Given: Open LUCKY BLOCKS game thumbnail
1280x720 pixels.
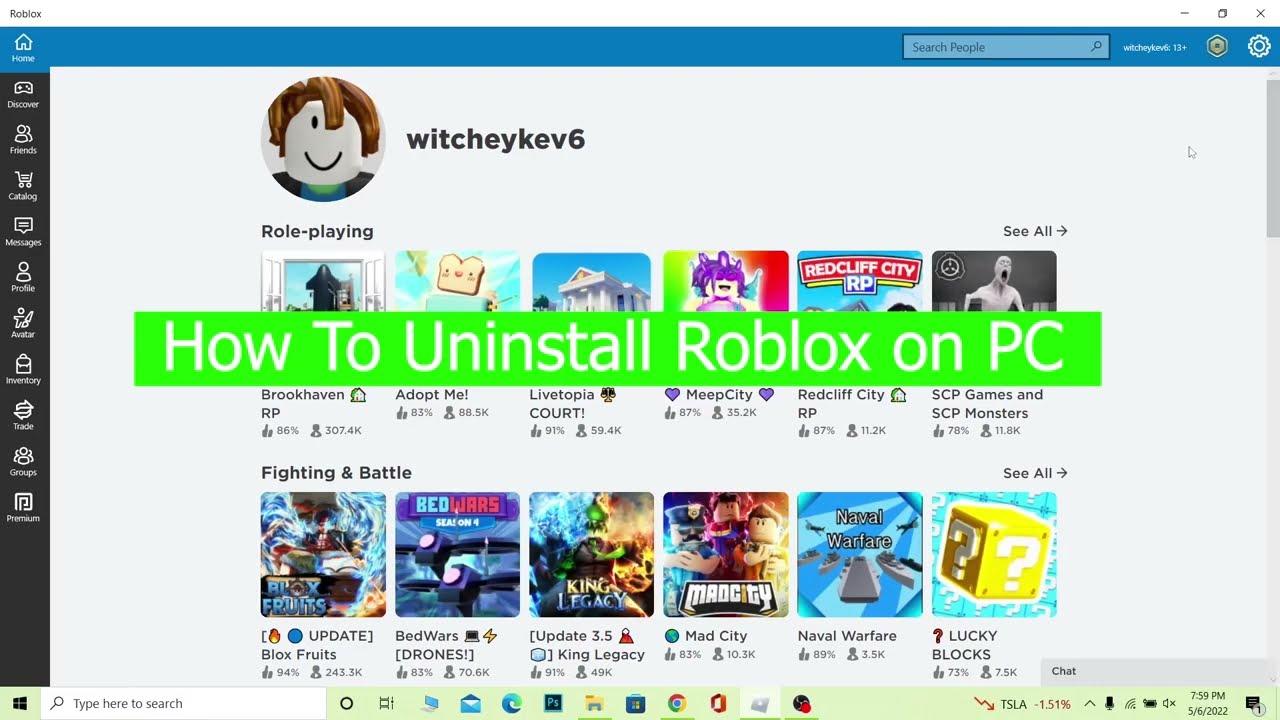Looking at the screenshot, I should [994, 554].
